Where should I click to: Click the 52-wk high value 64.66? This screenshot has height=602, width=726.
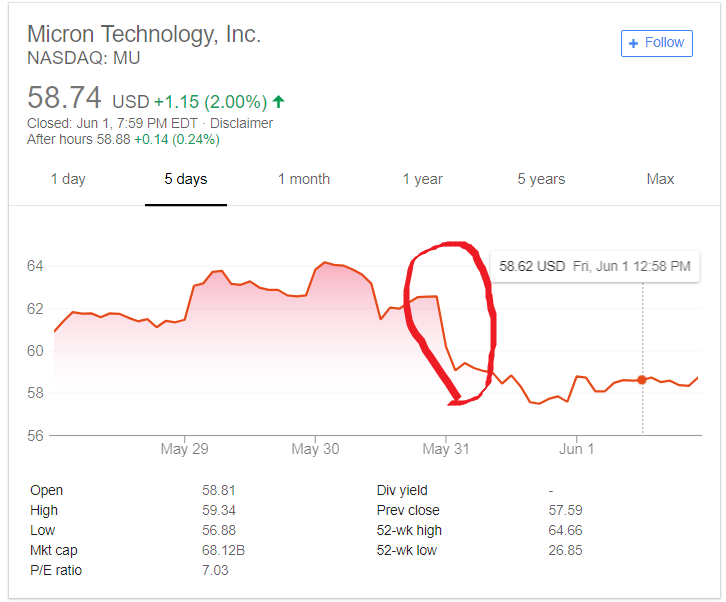tap(565, 530)
